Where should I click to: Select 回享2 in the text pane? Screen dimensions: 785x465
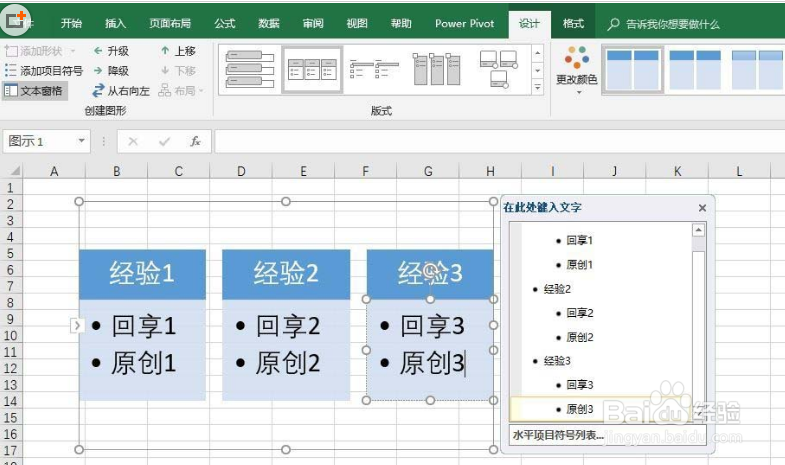click(x=579, y=313)
